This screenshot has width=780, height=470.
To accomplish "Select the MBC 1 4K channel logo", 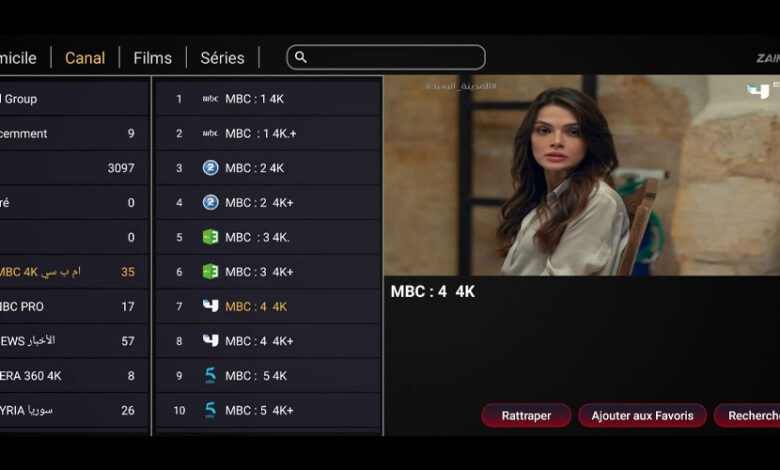I will click(x=210, y=98).
